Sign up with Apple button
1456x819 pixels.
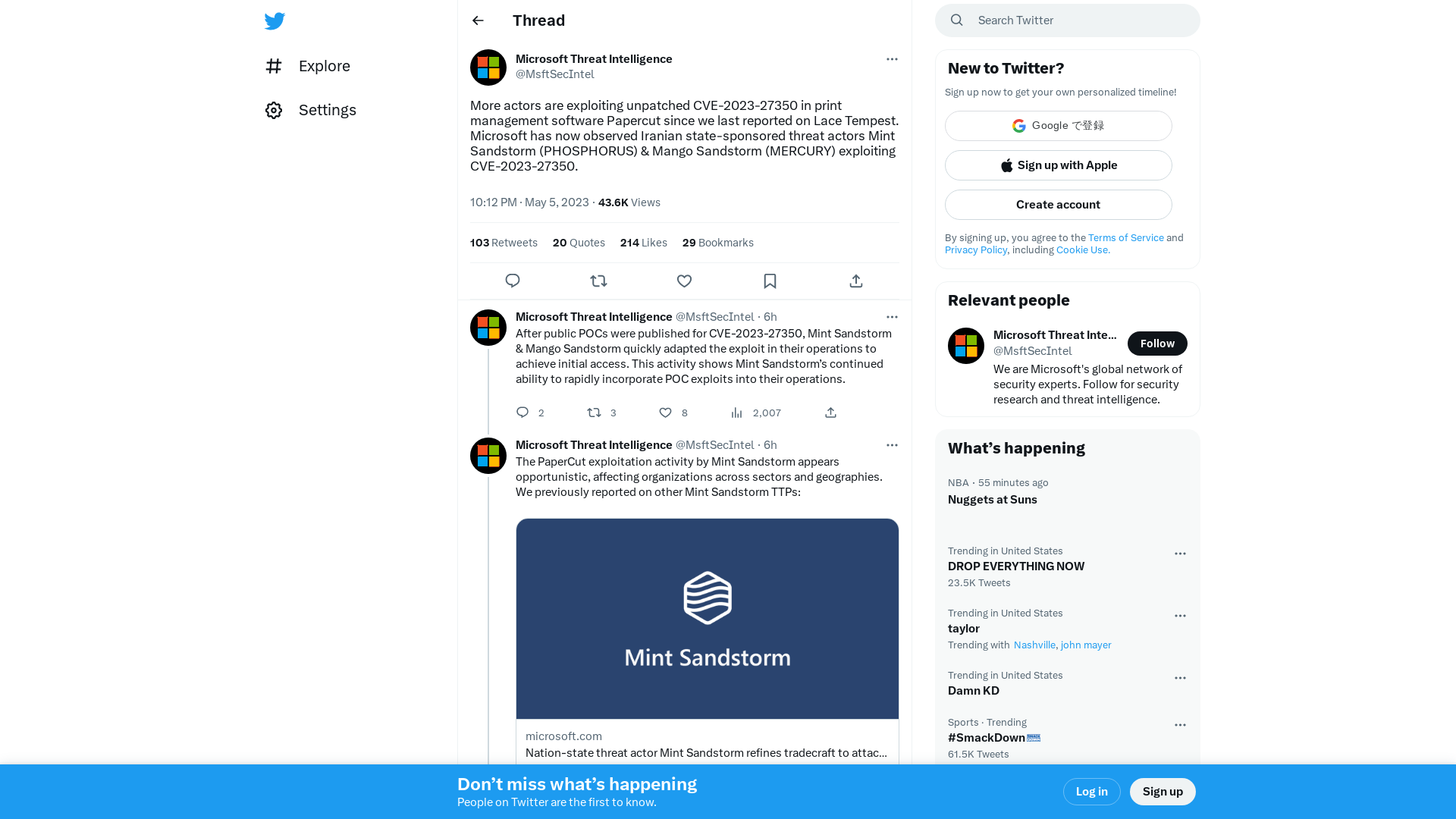point(1058,165)
